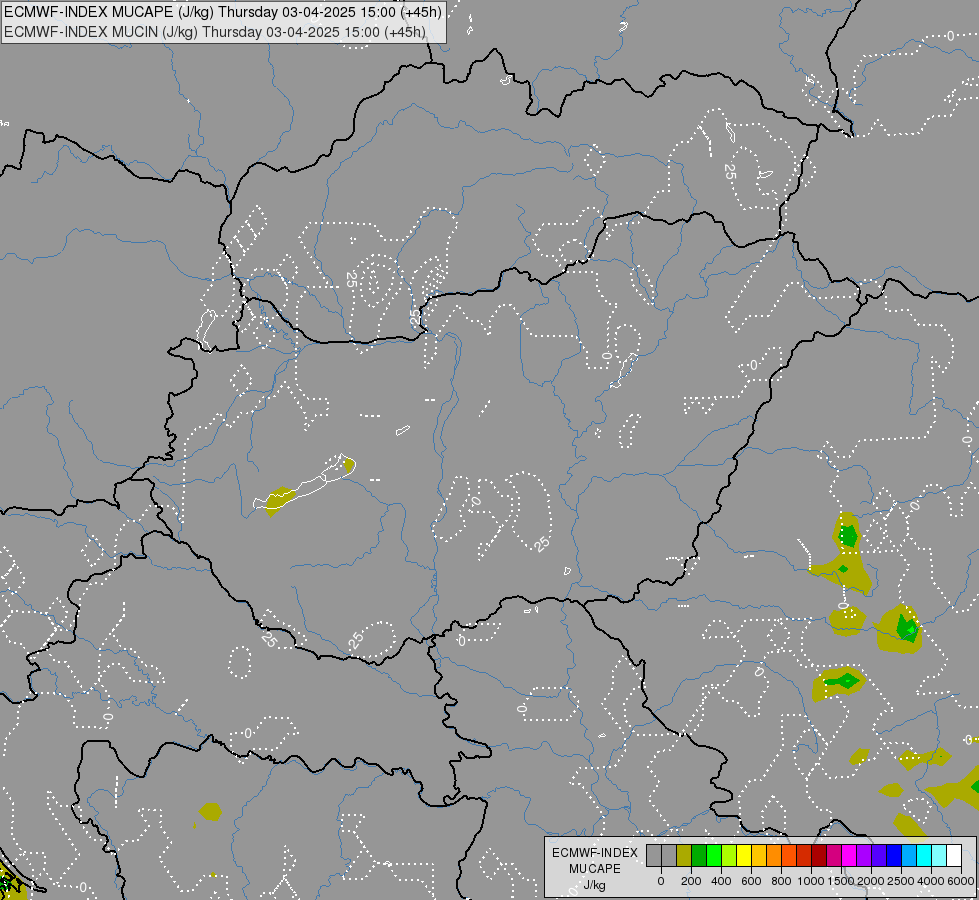Click the 'MUCAPE' label in the legend
Image resolution: width=979 pixels, height=900 pixels.
(595, 869)
